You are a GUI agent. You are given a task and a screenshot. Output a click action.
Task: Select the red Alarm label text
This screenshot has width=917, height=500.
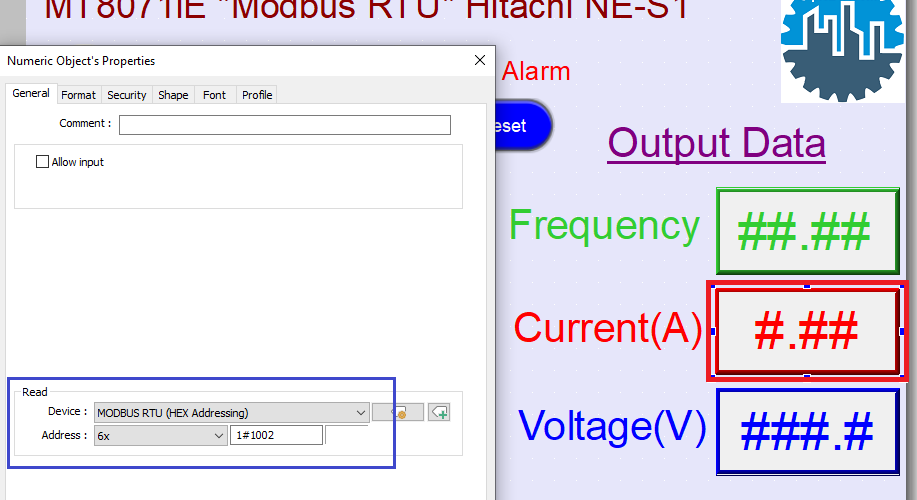click(x=536, y=71)
